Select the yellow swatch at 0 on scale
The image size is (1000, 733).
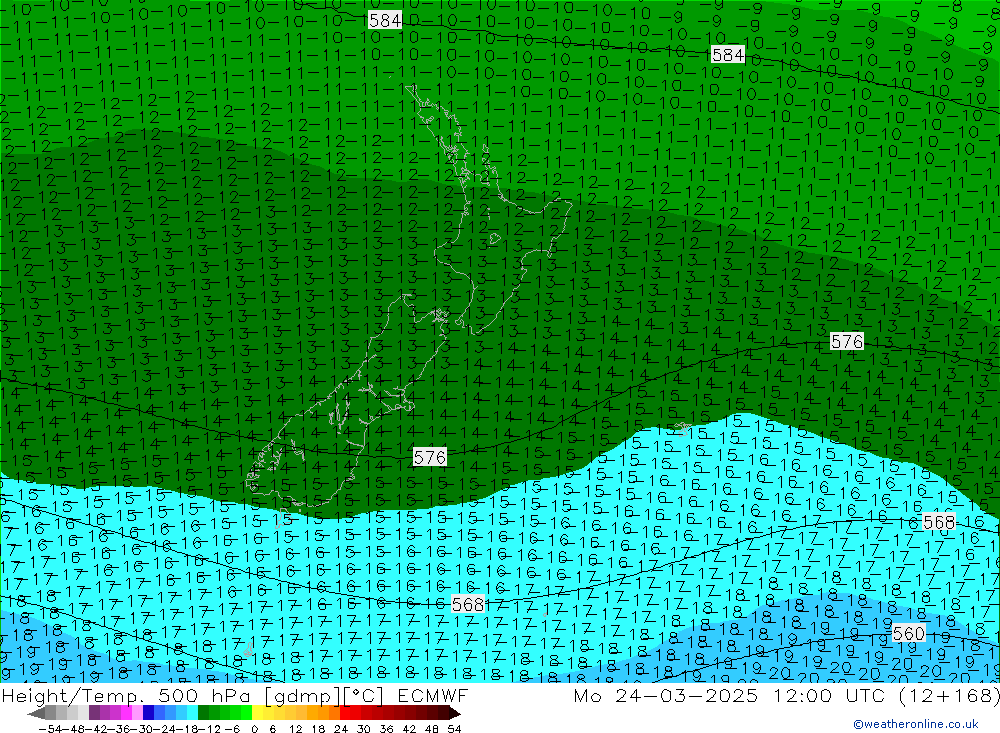point(257,713)
